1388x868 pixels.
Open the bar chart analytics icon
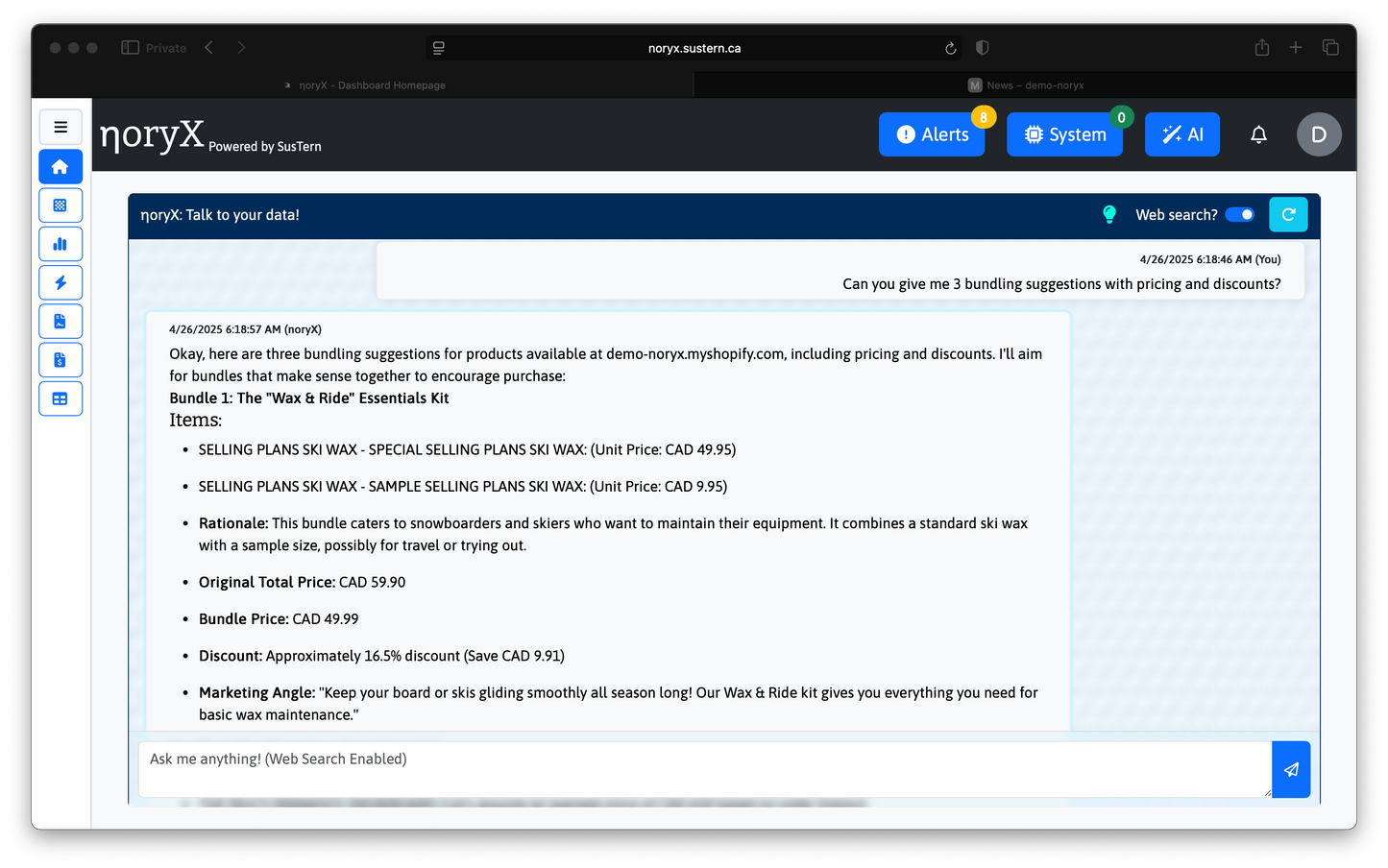[x=61, y=244]
